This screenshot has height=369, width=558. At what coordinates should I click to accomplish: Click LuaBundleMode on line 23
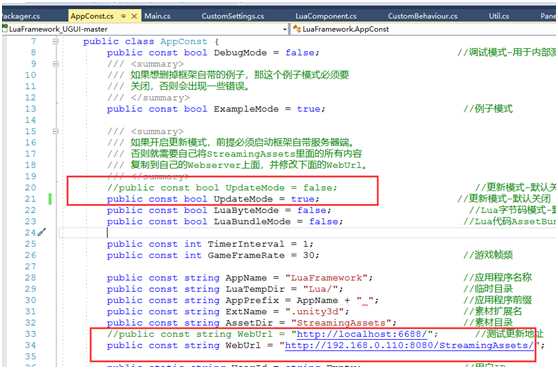pyautogui.click(x=252, y=221)
